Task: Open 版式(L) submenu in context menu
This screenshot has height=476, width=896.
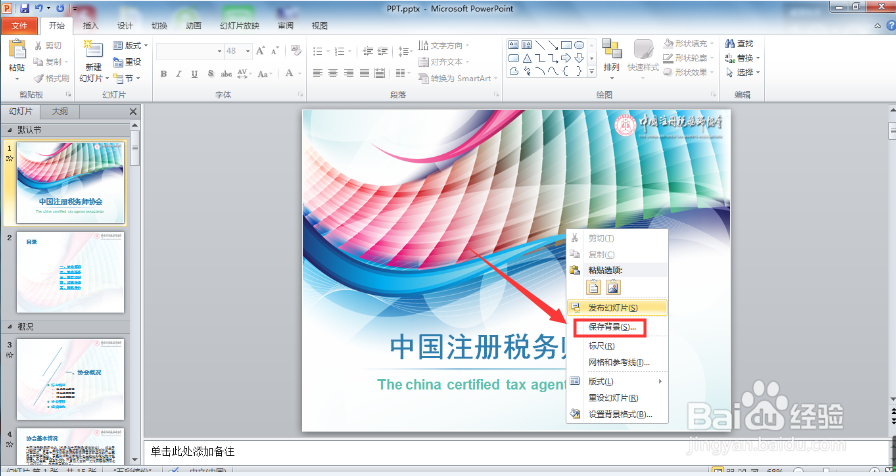Action: pos(617,381)
